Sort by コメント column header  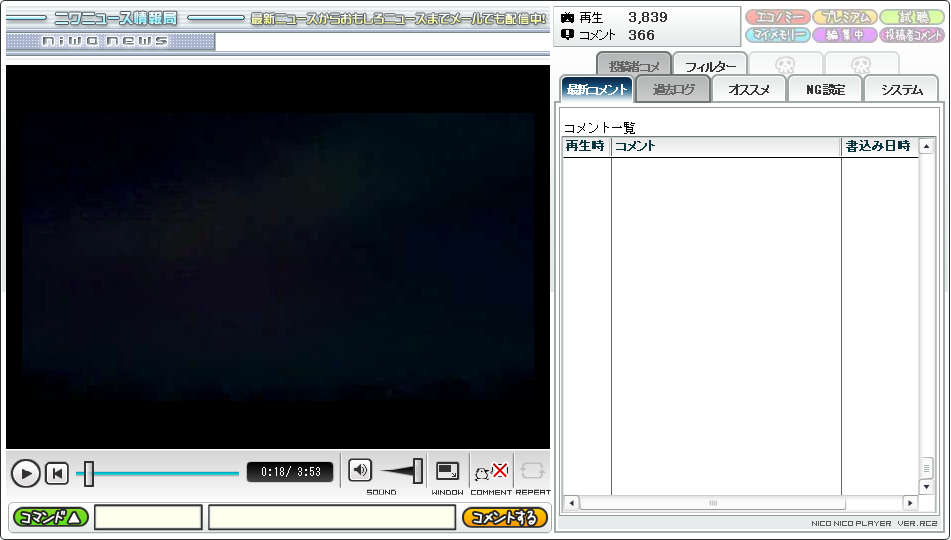click(x=726, y=146)
